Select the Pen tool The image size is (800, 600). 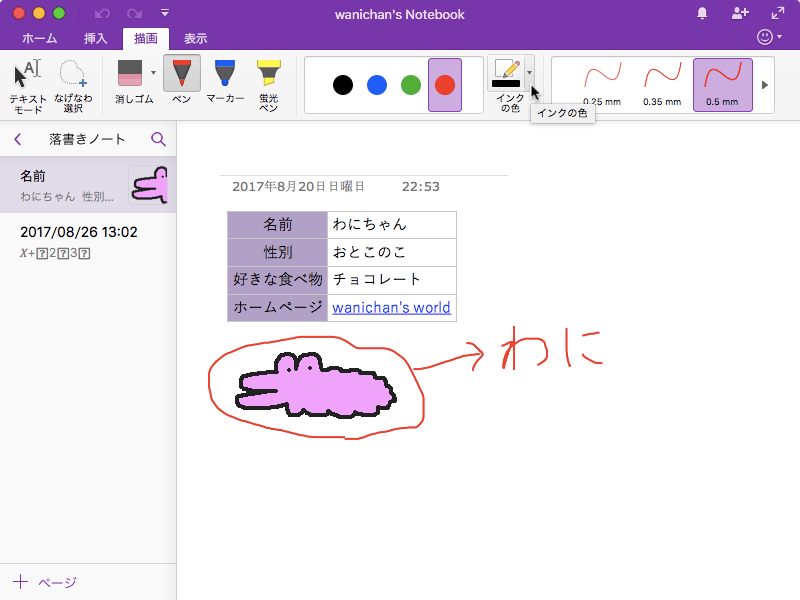click(182, 81)
